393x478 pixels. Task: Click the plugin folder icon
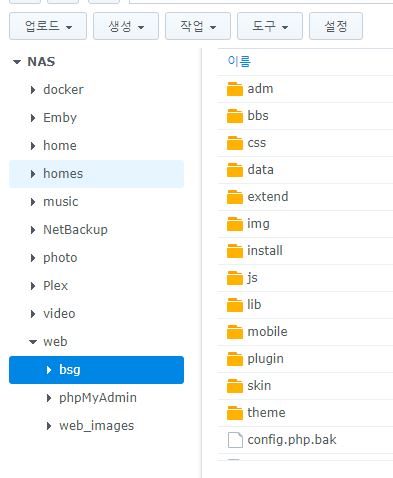[235, 359]
